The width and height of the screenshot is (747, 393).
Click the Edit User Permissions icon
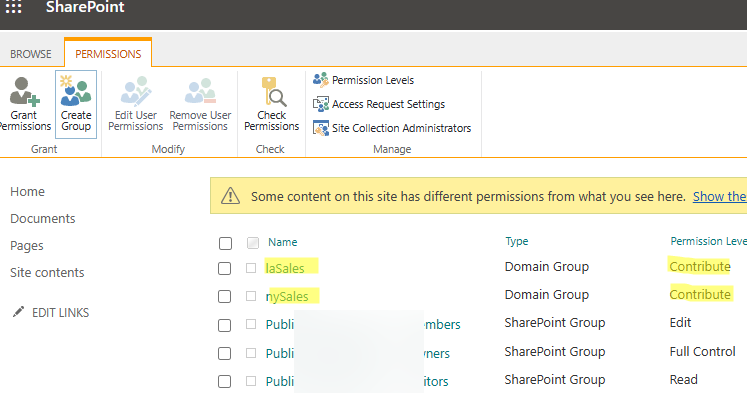[136, 91]
